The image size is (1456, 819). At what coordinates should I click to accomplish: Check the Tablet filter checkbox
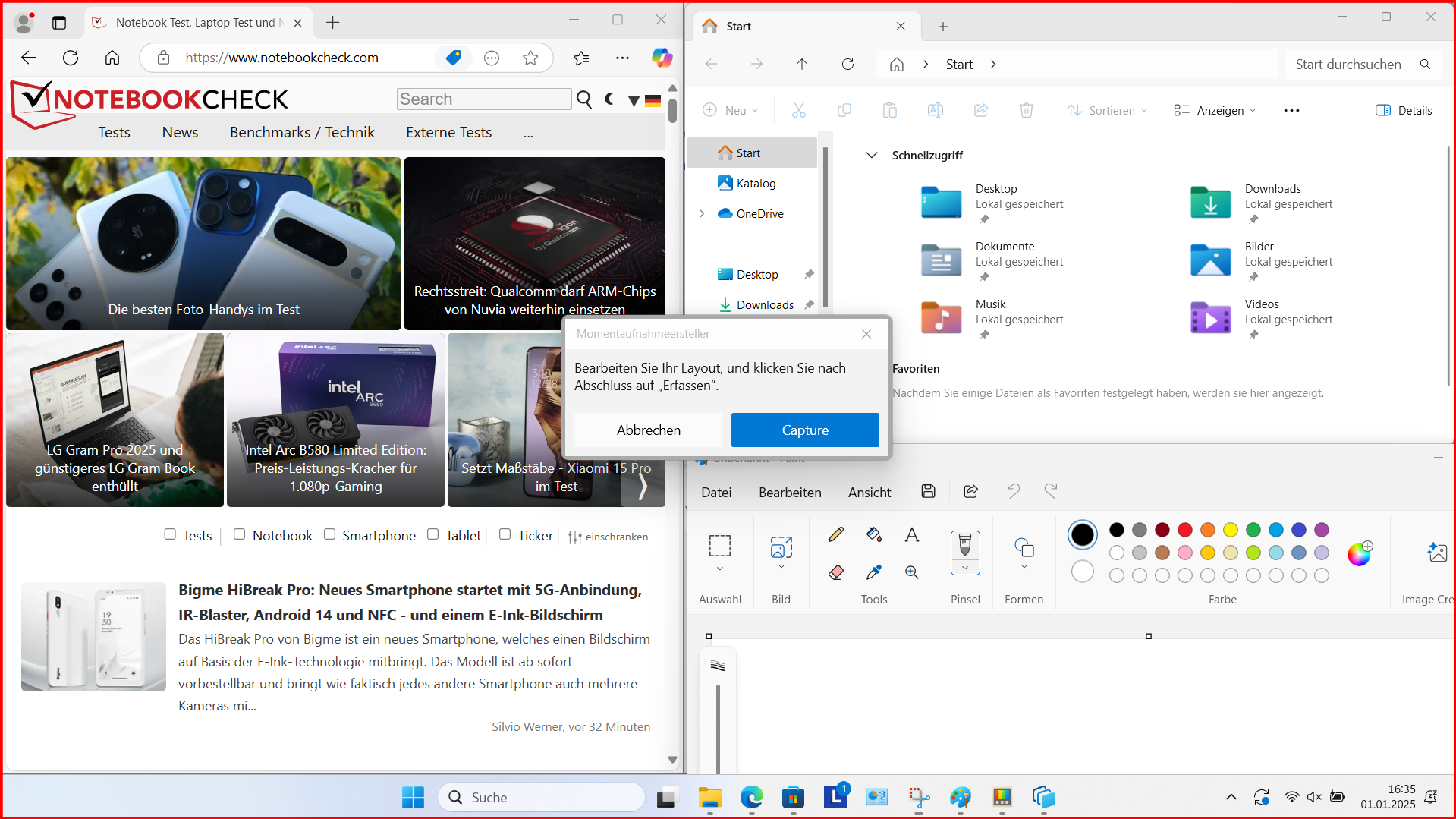tap(432, 534)
